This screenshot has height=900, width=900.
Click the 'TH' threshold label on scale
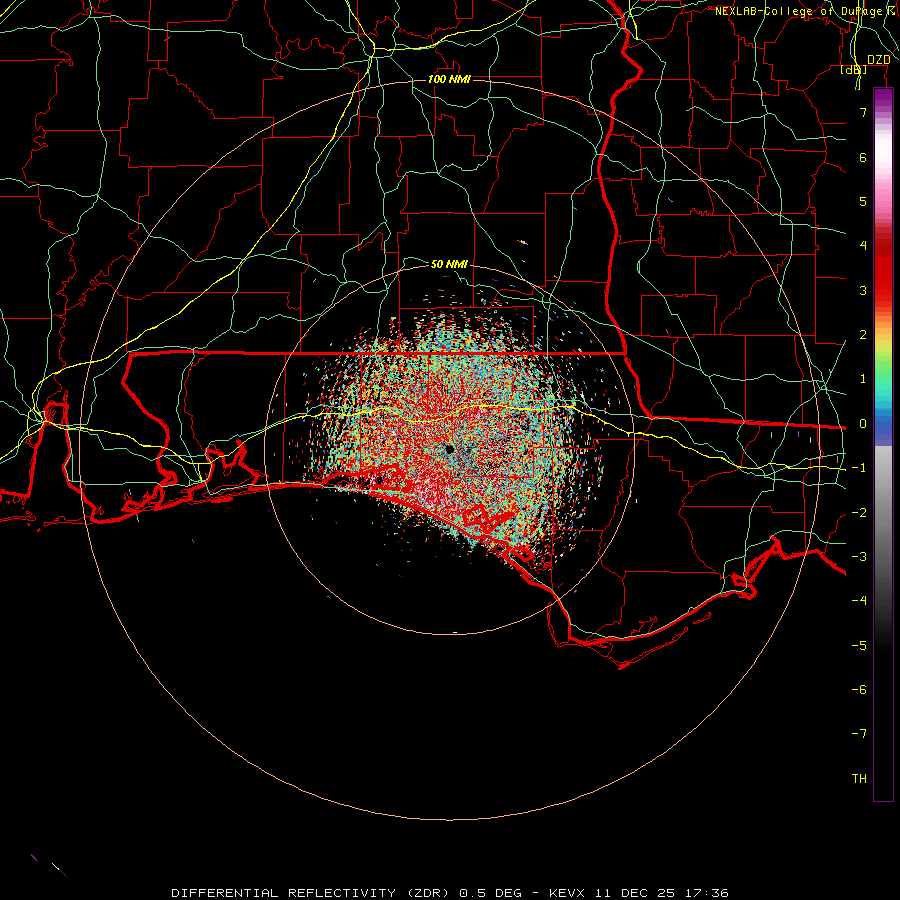coord(859,779)
